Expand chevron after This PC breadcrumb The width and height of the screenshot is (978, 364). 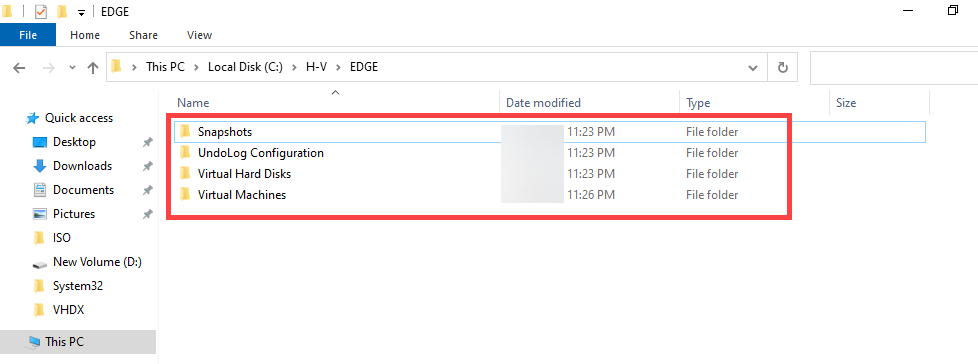pos(196,67)
